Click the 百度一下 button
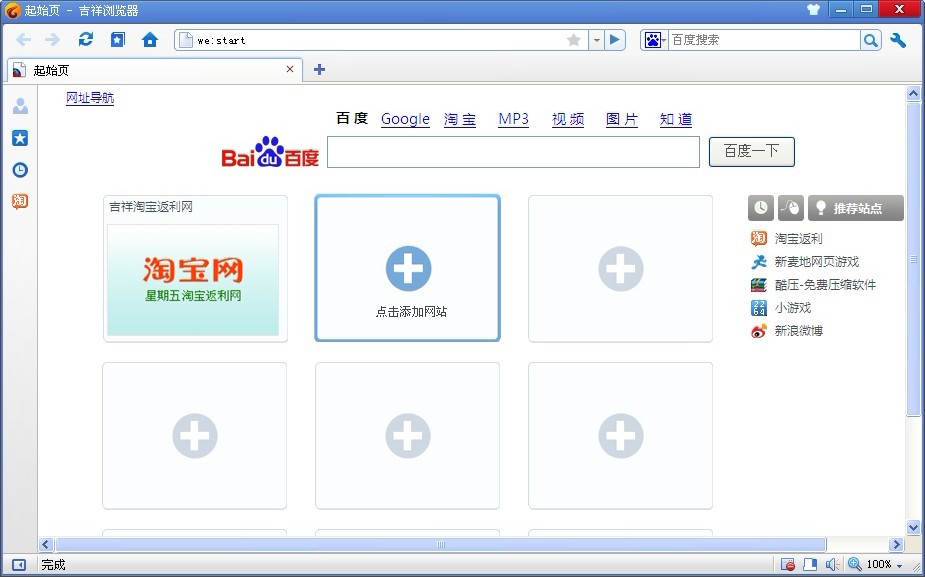The width and height of the screenshot is (925, 577). [752, 152]
